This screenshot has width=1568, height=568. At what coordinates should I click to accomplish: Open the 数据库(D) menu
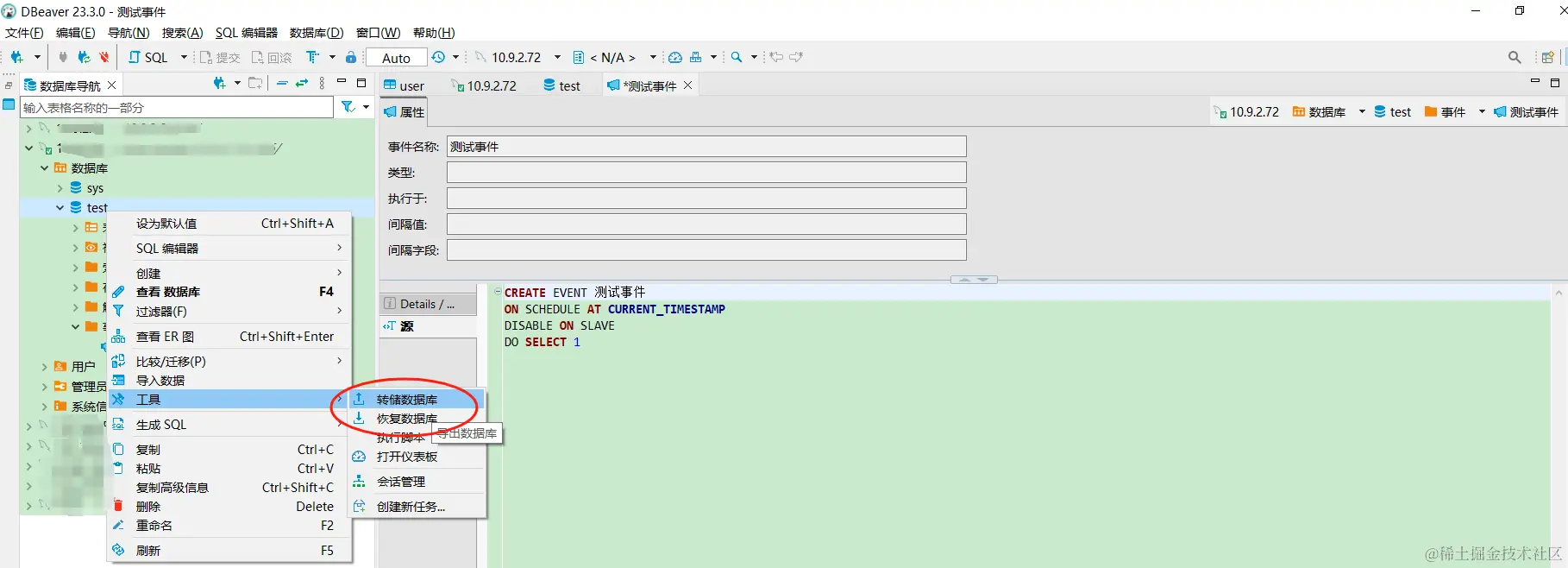click(x=317, y=33)
